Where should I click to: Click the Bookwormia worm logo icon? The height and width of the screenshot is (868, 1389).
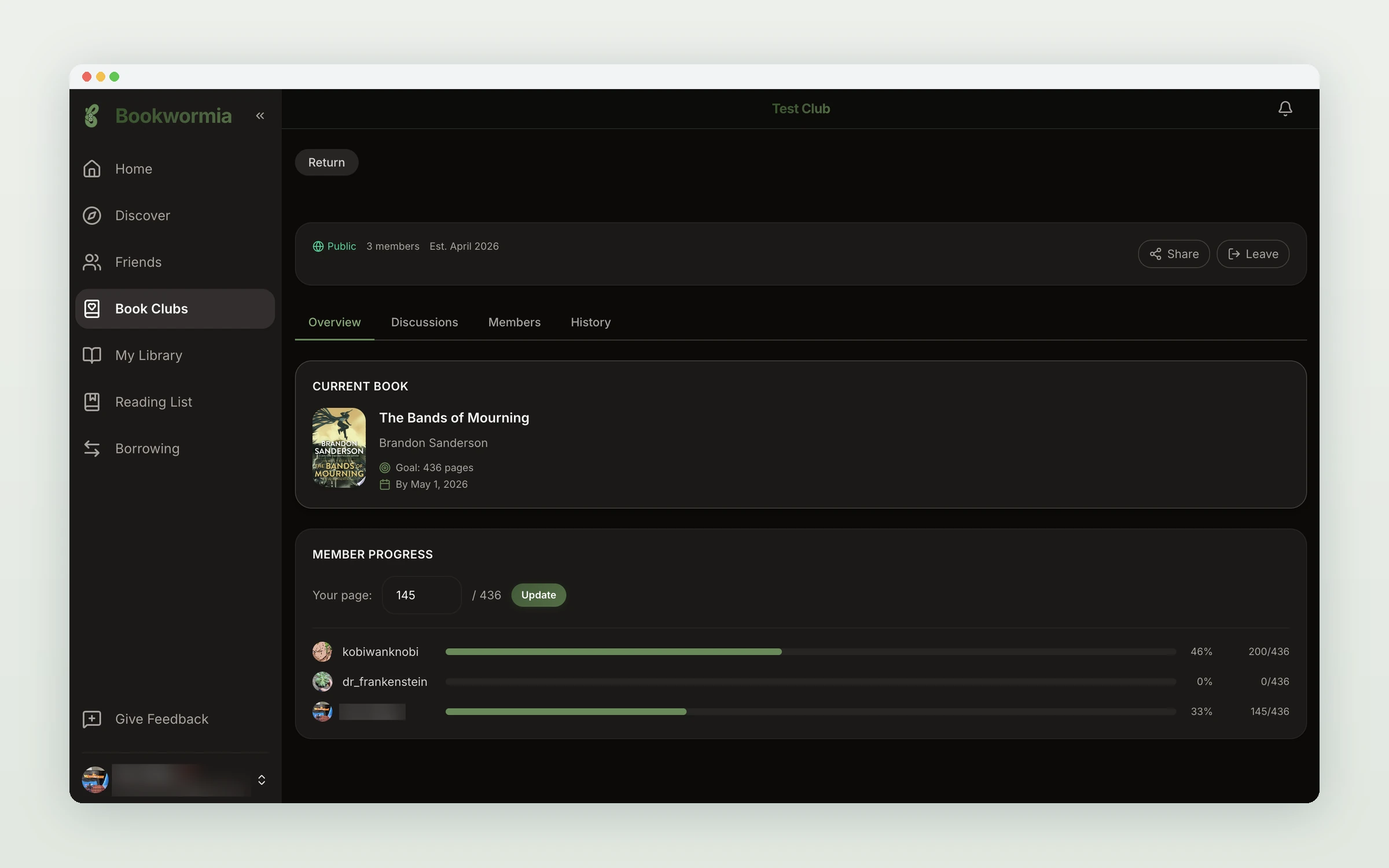[x=91, y=116]
